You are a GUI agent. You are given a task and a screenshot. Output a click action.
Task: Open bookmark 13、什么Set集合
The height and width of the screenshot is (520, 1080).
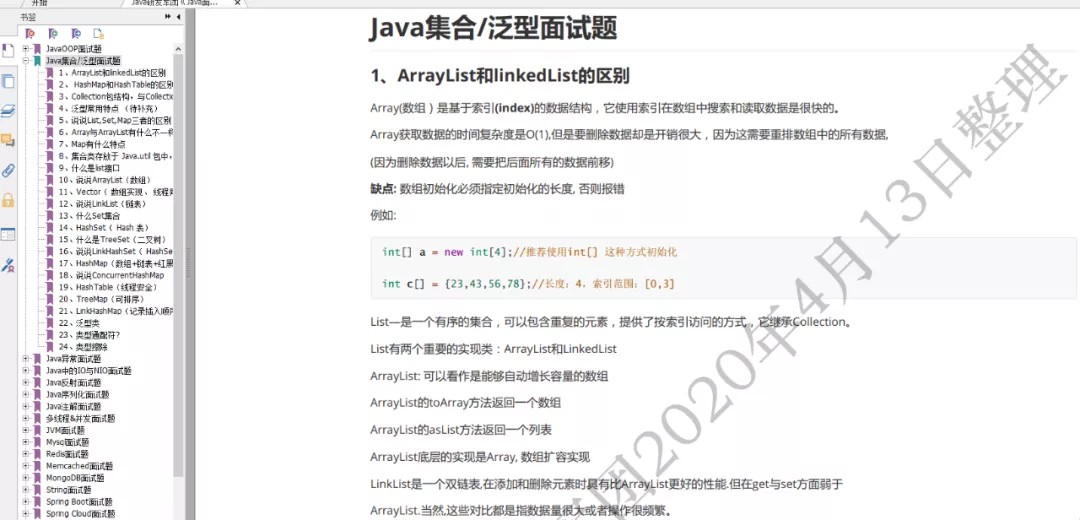90,216
